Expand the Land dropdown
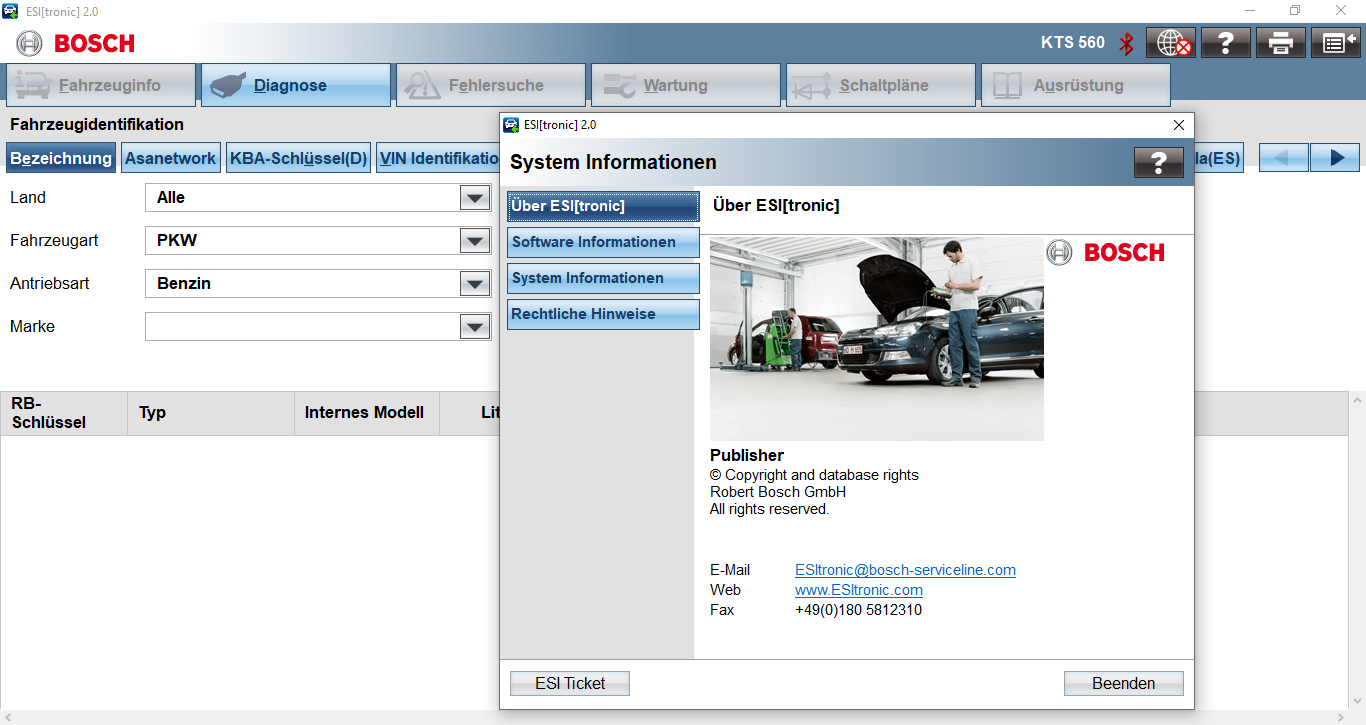The width and height of the screenshot is (1366, 725). pos(474,198)
